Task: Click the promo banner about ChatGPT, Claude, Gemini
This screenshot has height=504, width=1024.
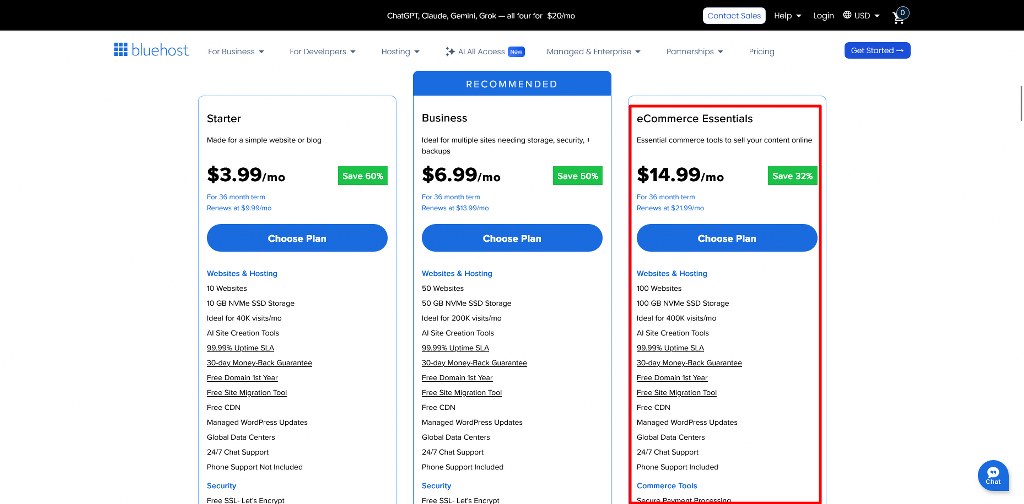Action: [481, 16]
